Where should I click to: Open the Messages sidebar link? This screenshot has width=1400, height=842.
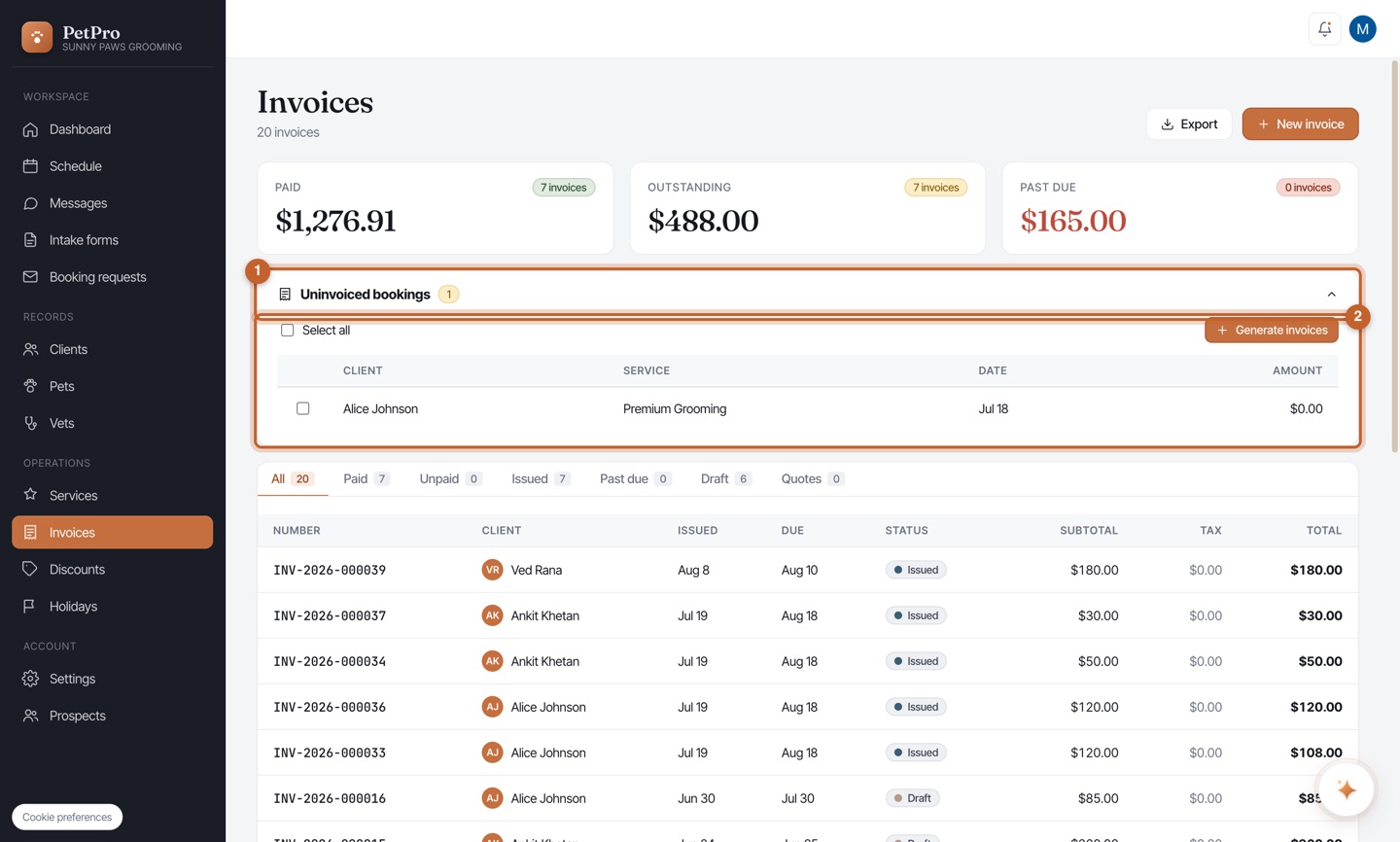(112, 203)
